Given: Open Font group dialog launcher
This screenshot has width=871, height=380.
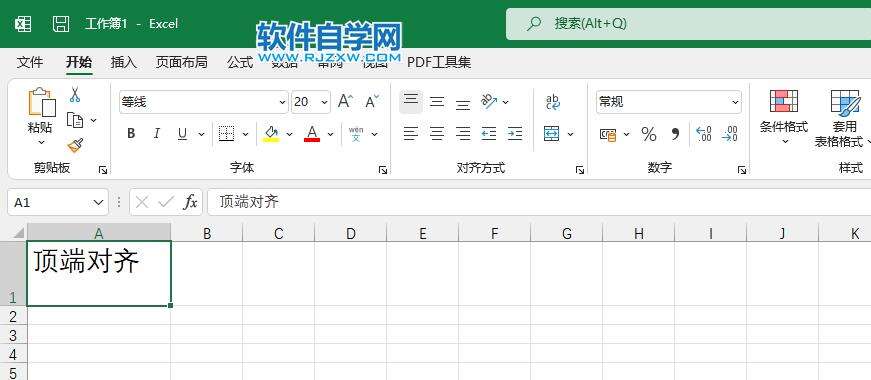Looking at the screenshot, I should tap(383, 170).
